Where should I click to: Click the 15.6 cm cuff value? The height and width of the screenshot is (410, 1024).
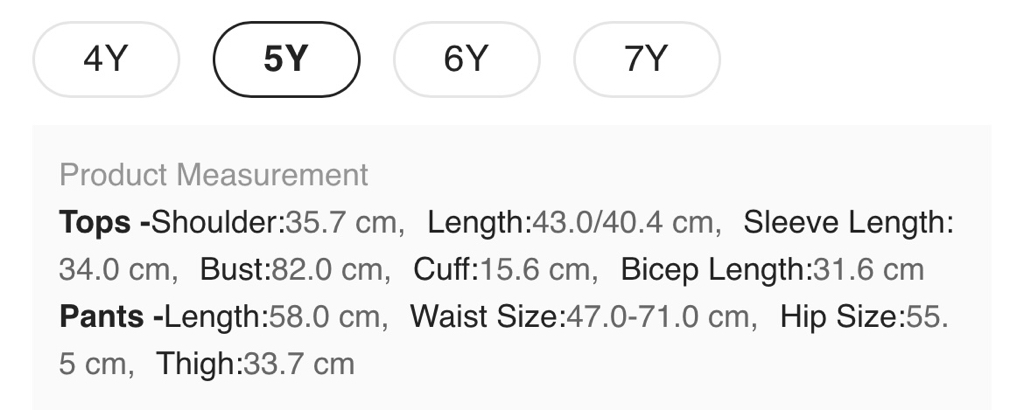tap(535, 270)
